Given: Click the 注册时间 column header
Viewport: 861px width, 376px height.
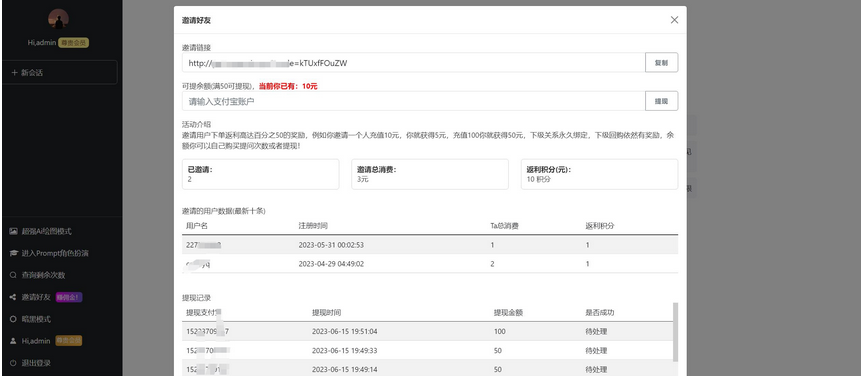Looking at the screenshot, I should 313,226.
